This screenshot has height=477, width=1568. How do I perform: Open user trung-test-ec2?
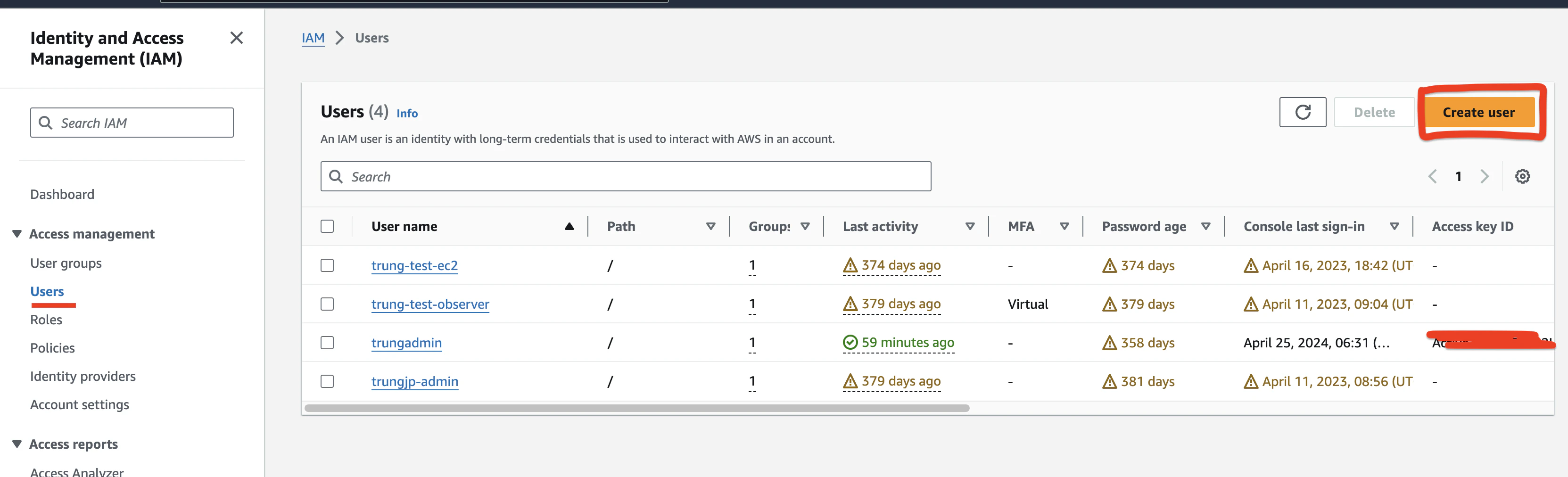click(414, 265)
